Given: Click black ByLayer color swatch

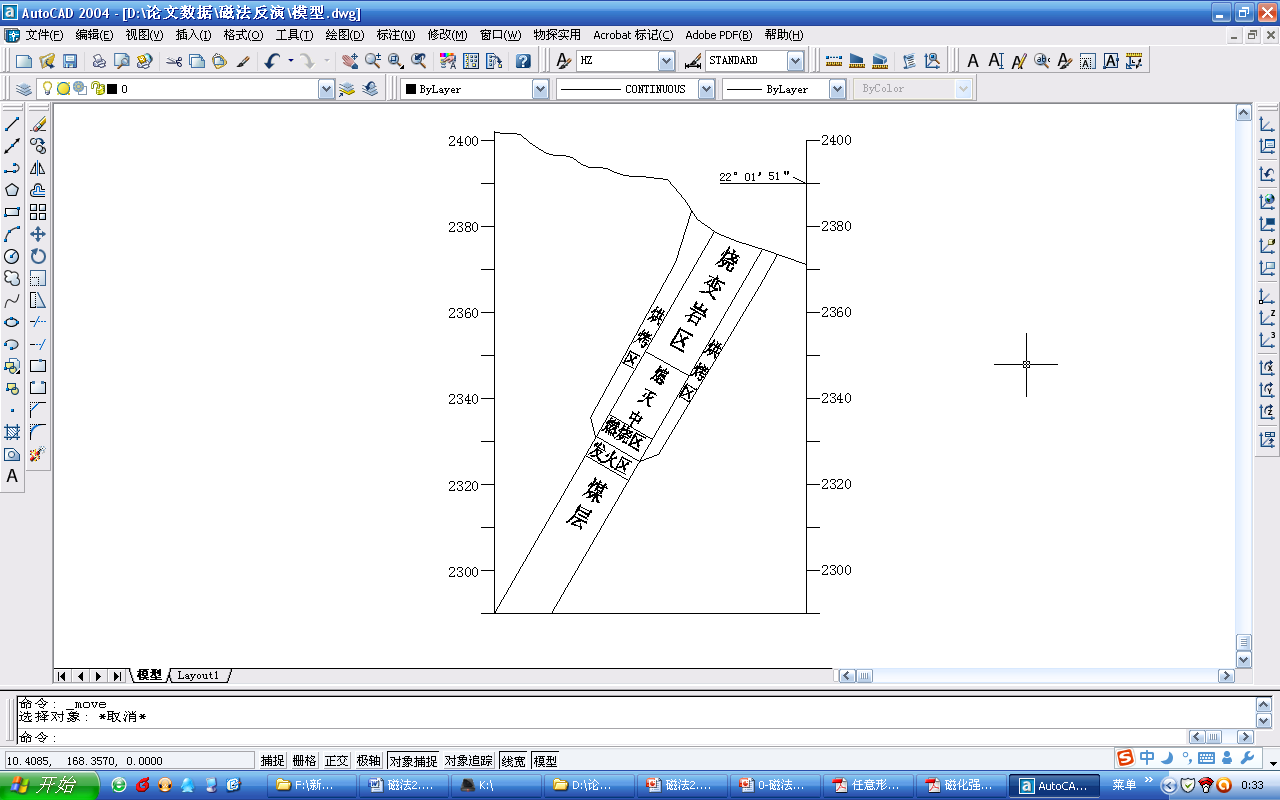Looking at the screenshot, I should (410, 89).
